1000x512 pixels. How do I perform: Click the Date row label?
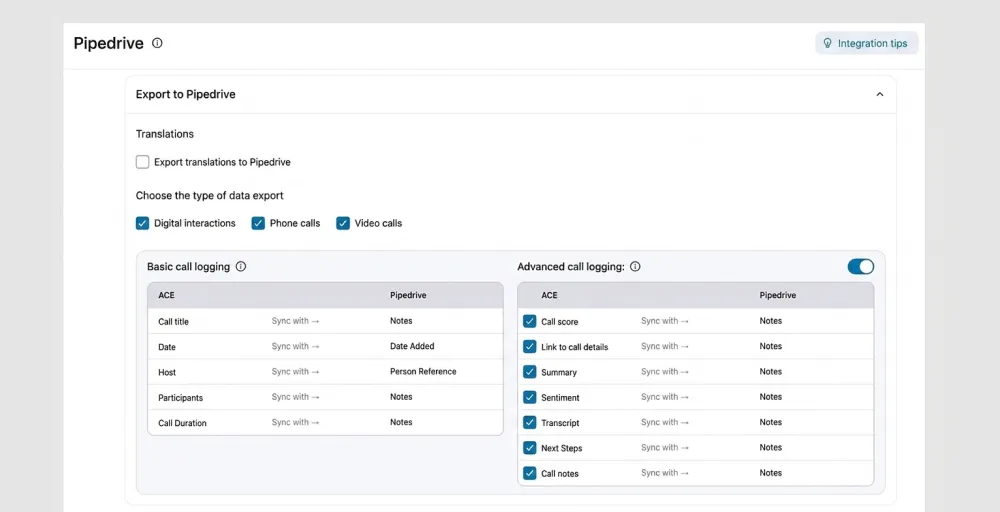coord(167,347)
